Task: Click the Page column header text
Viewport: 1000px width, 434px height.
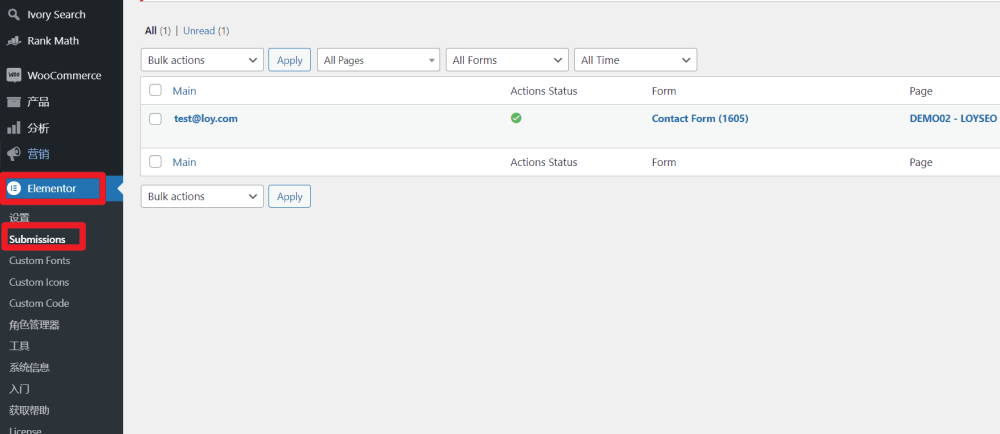Action: pos(921,91)
